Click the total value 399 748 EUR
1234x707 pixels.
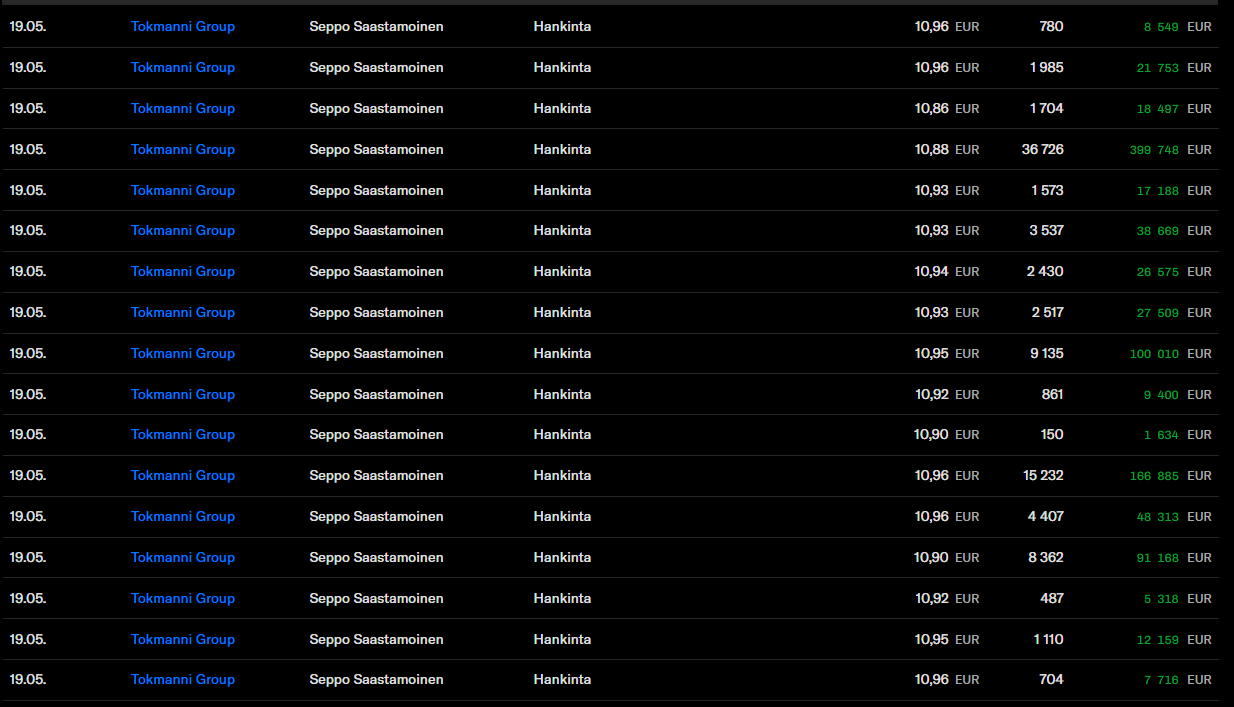pyautogui.click(x=1171, y=149)
